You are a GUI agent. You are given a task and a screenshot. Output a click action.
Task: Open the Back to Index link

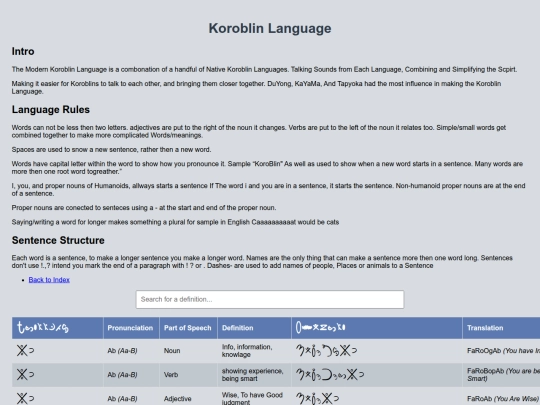[49, 280]
